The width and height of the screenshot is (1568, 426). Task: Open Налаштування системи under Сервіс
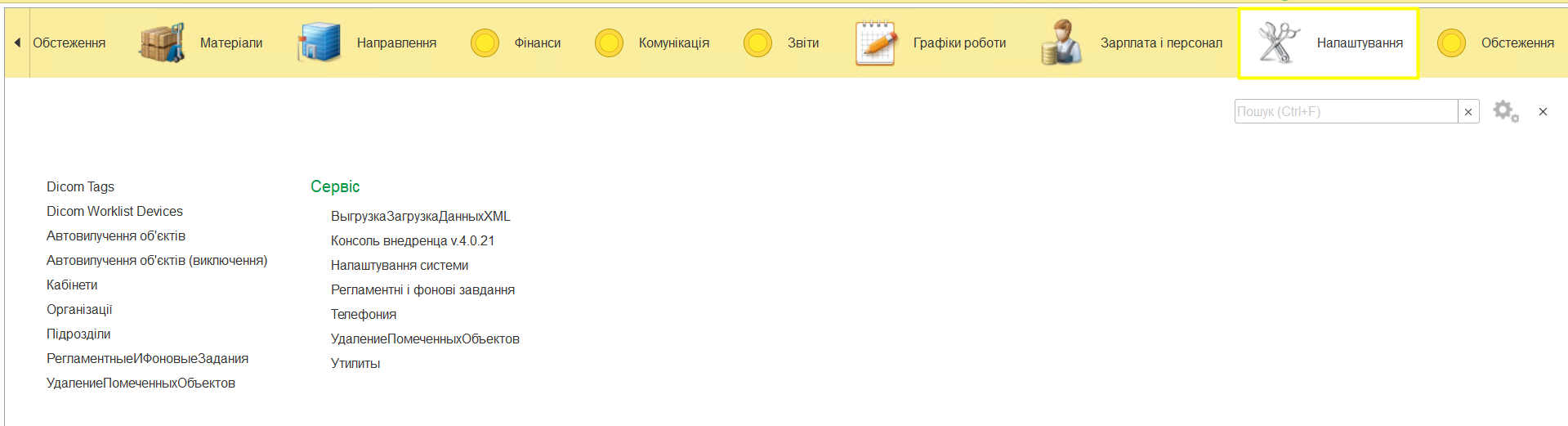(x=400, y=266)
